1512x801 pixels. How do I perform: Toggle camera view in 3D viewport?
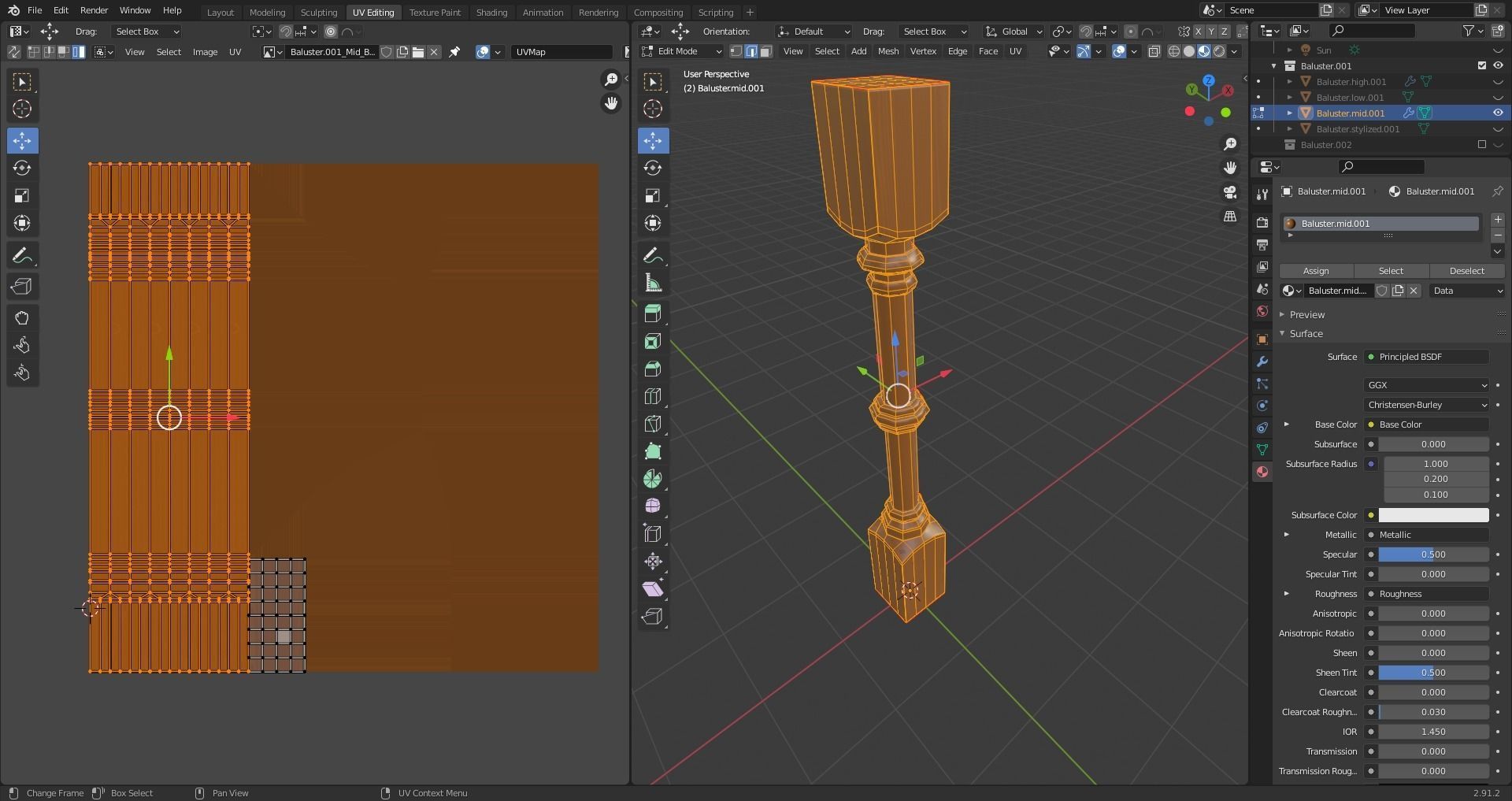(x=1230, y=192)
